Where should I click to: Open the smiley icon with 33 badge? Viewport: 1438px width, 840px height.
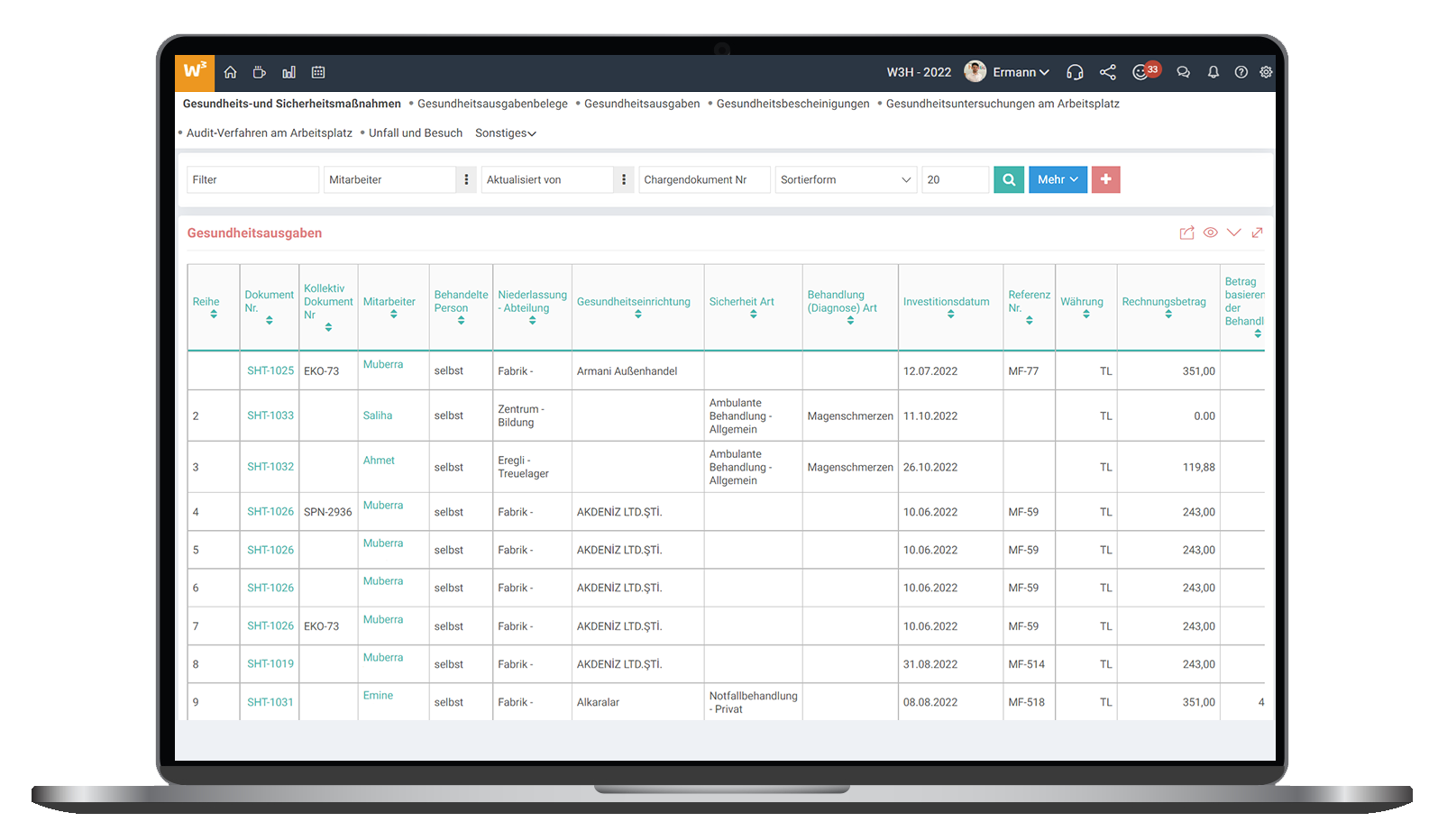[x=1145, y=71]
